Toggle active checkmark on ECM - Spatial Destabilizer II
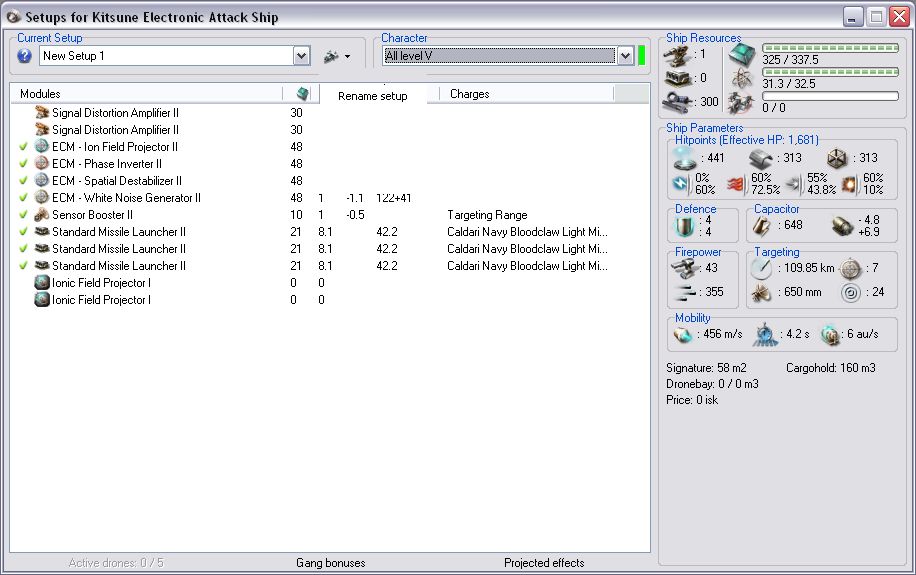Viewport: 916px width, 575px height. tap(23, 181)
